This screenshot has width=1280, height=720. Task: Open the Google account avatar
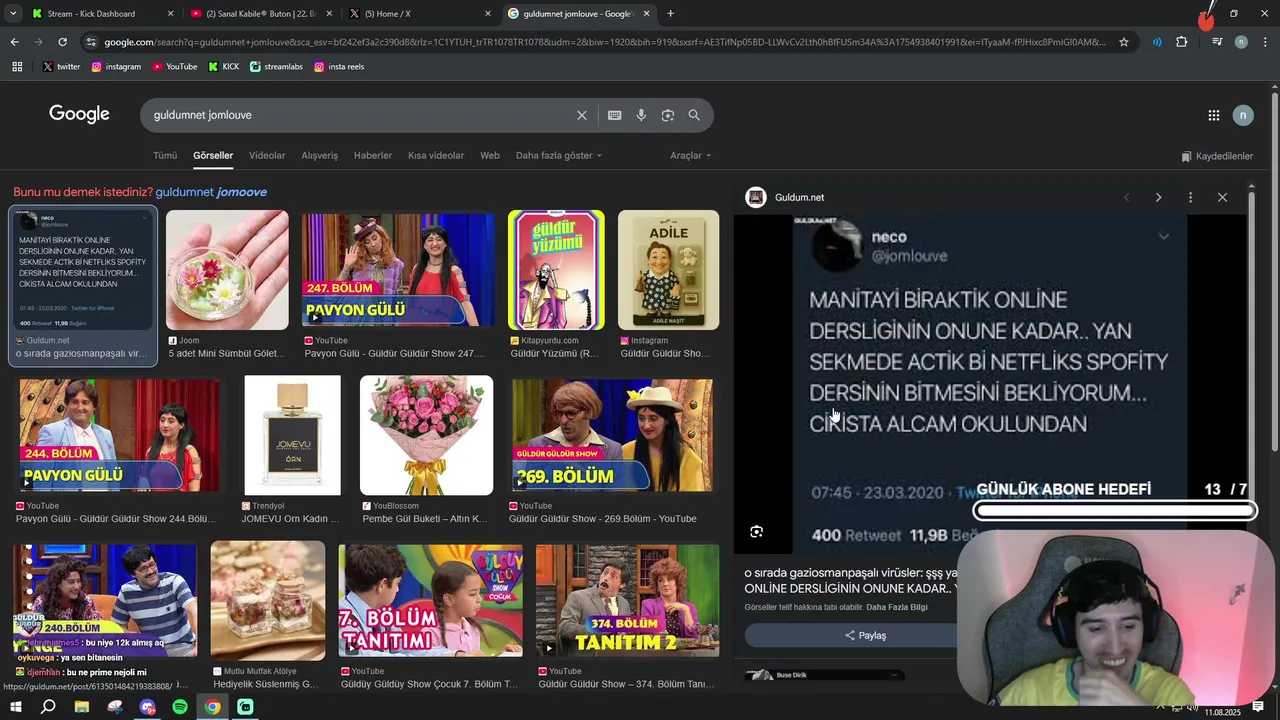click(1243, 115)
